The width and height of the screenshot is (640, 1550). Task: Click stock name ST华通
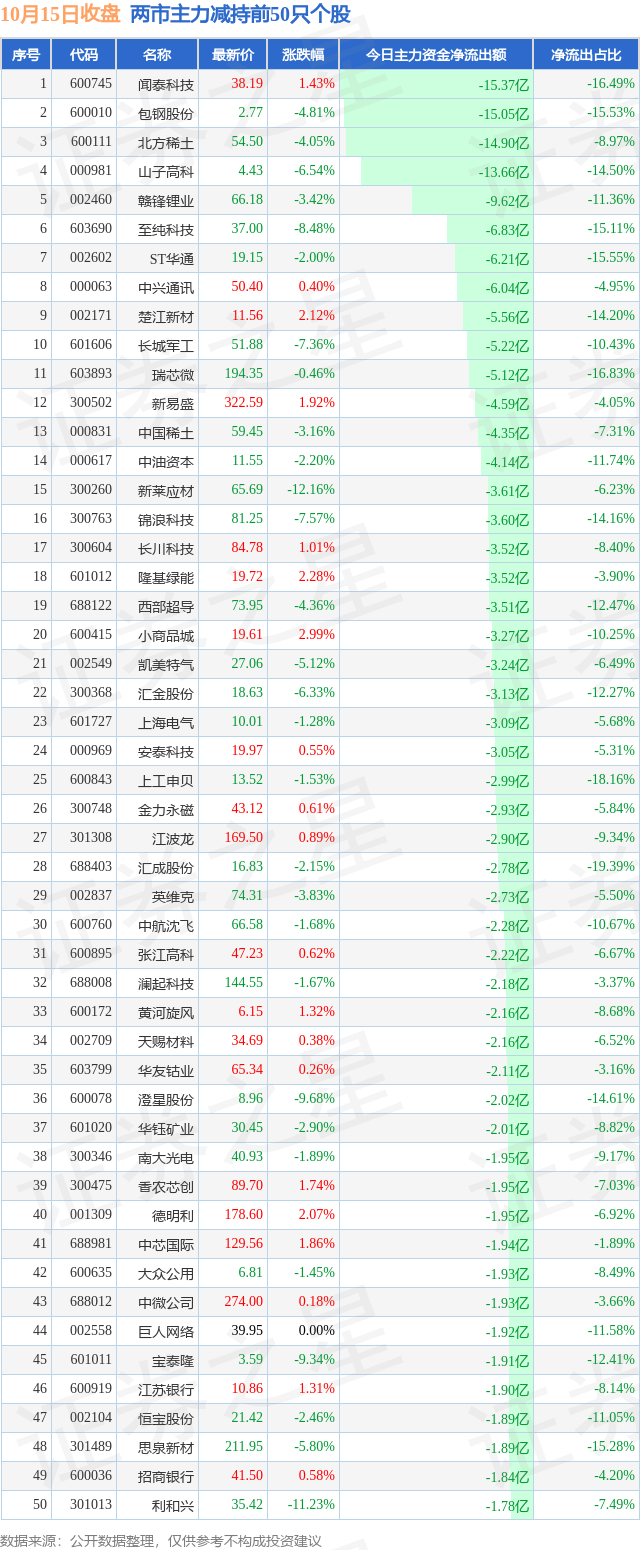pos(171,258)
